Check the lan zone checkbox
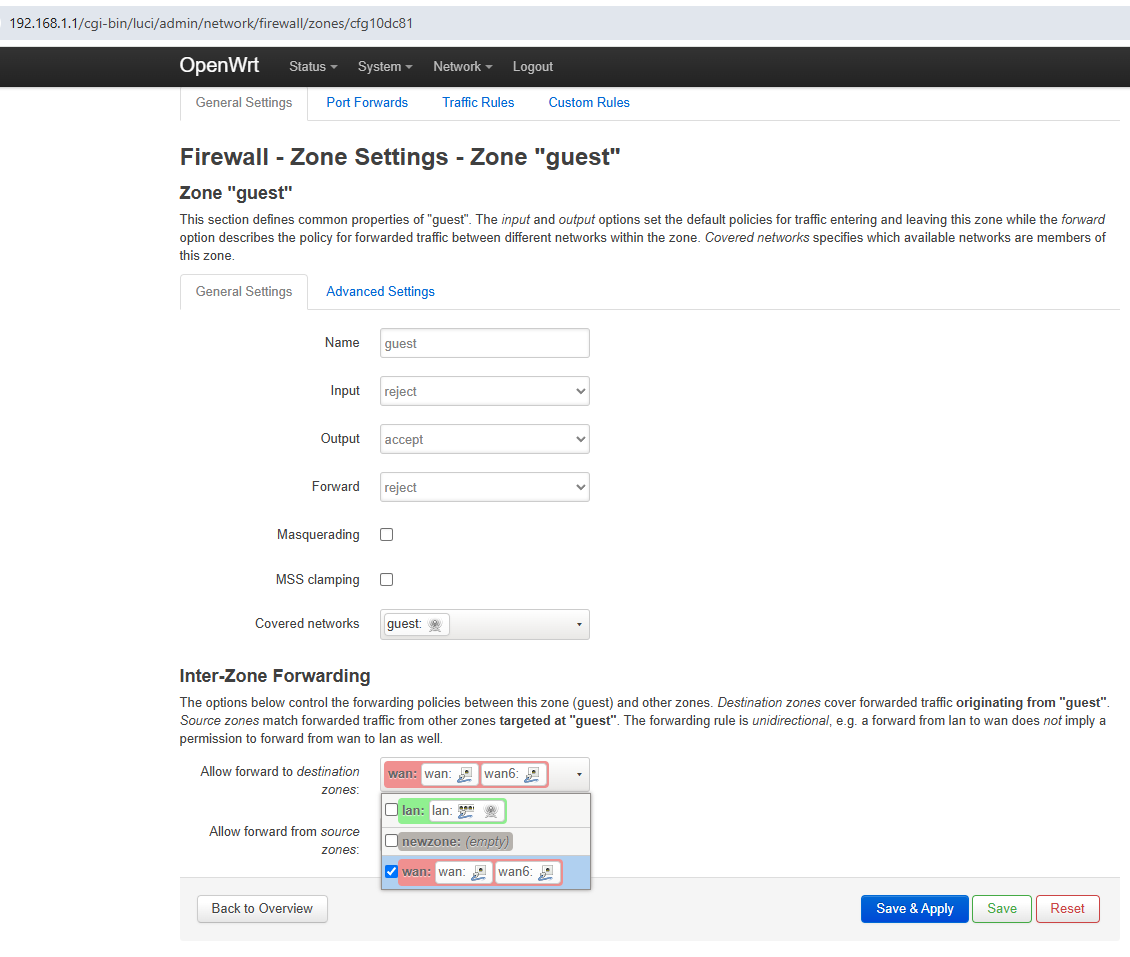 (x=391, y=810)
